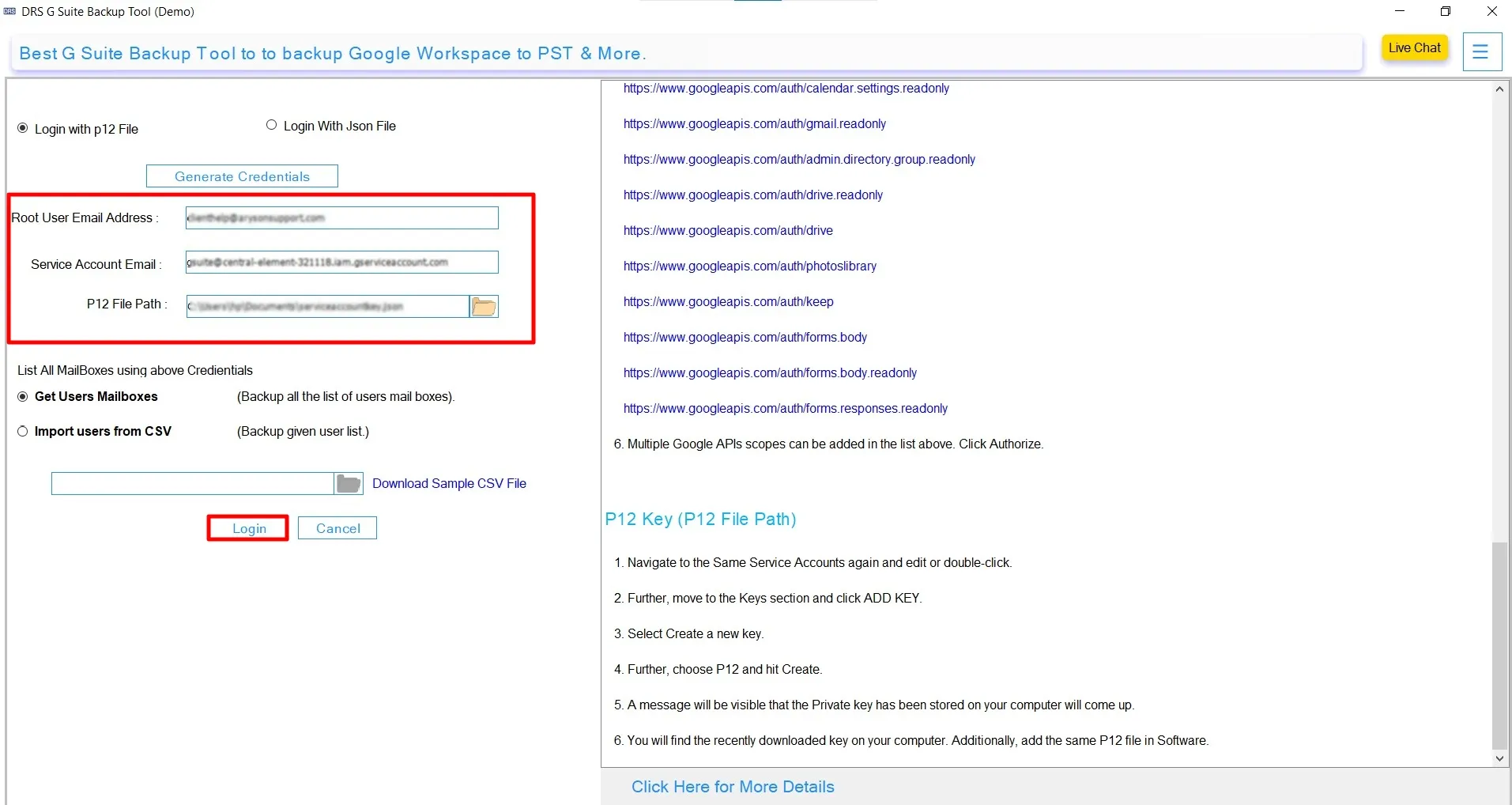
Task: Open the admin.directory.group.readonly scope link
Action: [799, 160]
